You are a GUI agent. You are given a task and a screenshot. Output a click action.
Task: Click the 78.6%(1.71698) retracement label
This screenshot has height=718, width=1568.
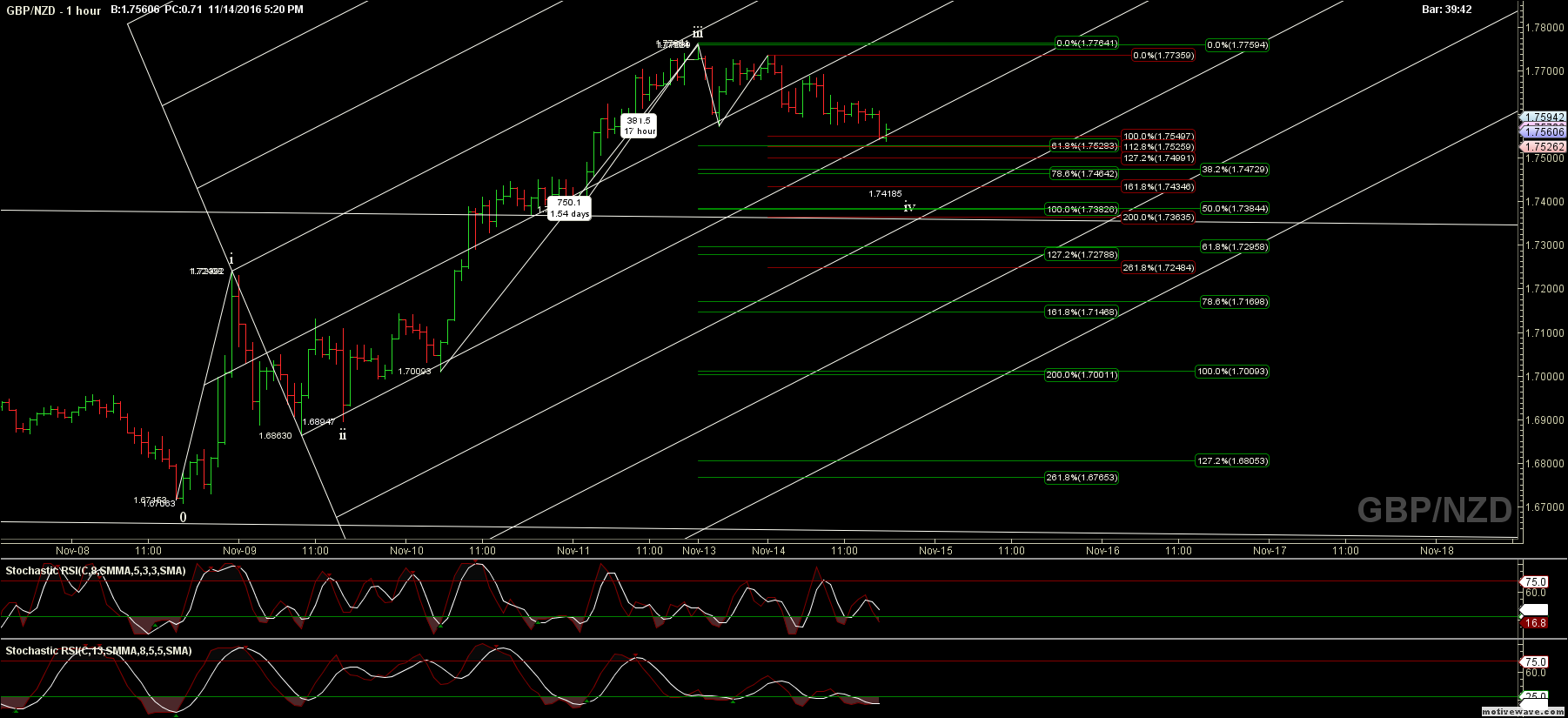(1234, 302)
